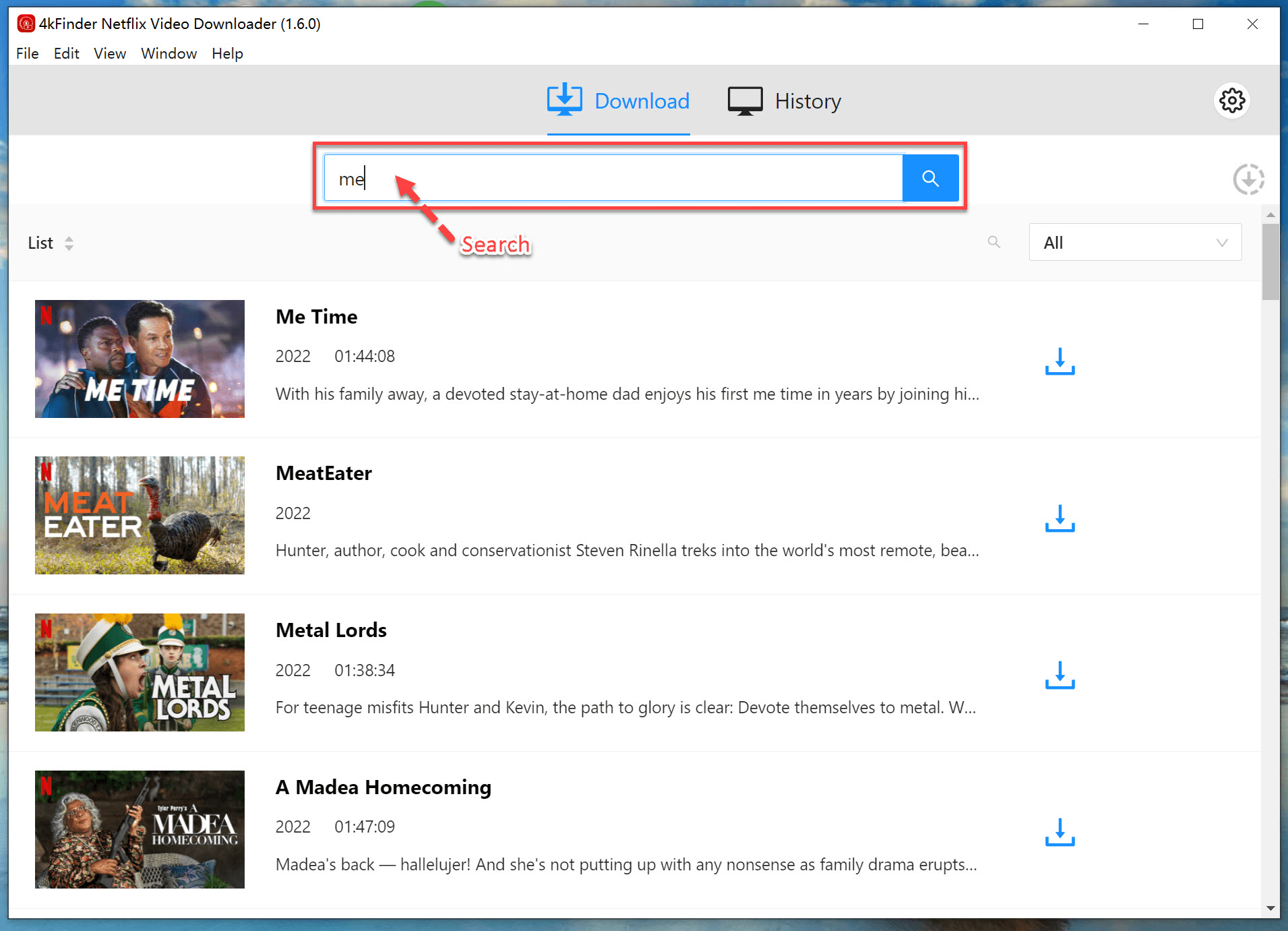Download the MeatEater series
The width and height of the screenshot is (1288, 931).
tap(1060, 518)
